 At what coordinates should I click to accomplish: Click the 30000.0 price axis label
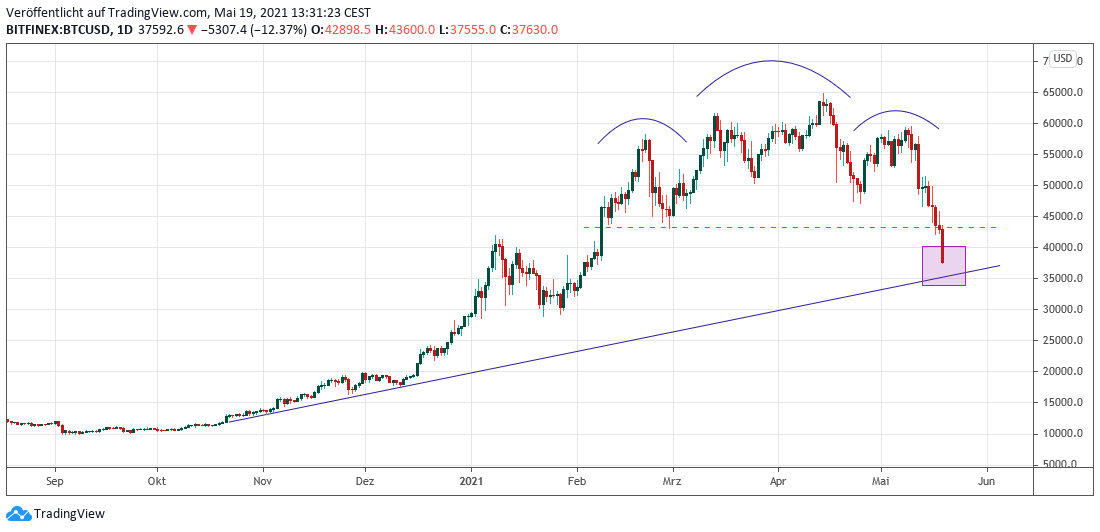[1064, 309]
